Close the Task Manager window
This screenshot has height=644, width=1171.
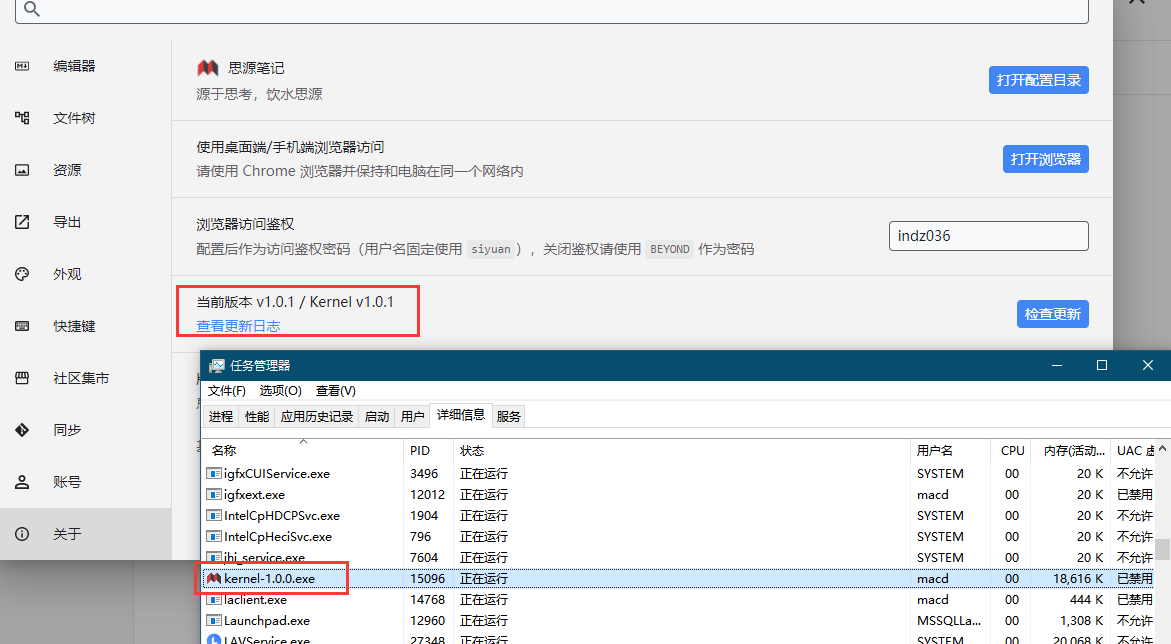pos(1148,365)
